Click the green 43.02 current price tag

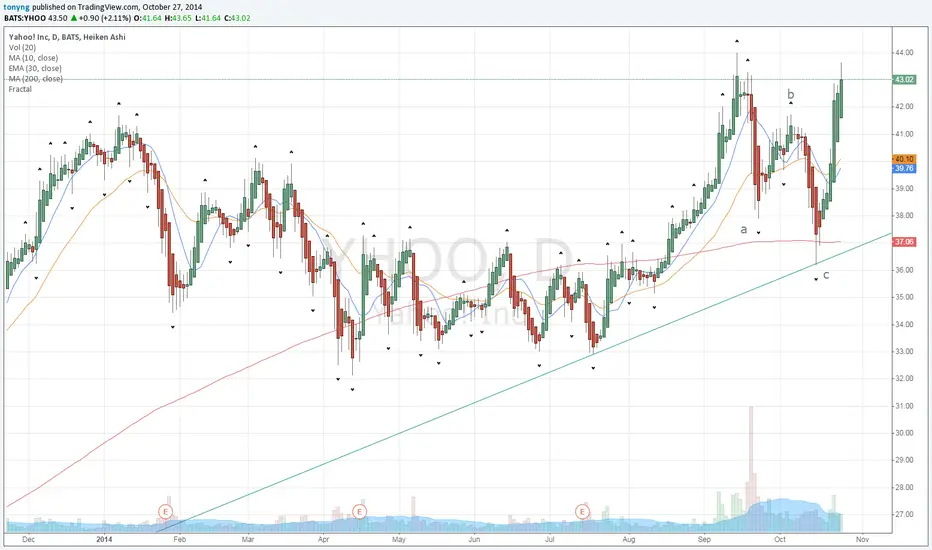tap(904, 80)
